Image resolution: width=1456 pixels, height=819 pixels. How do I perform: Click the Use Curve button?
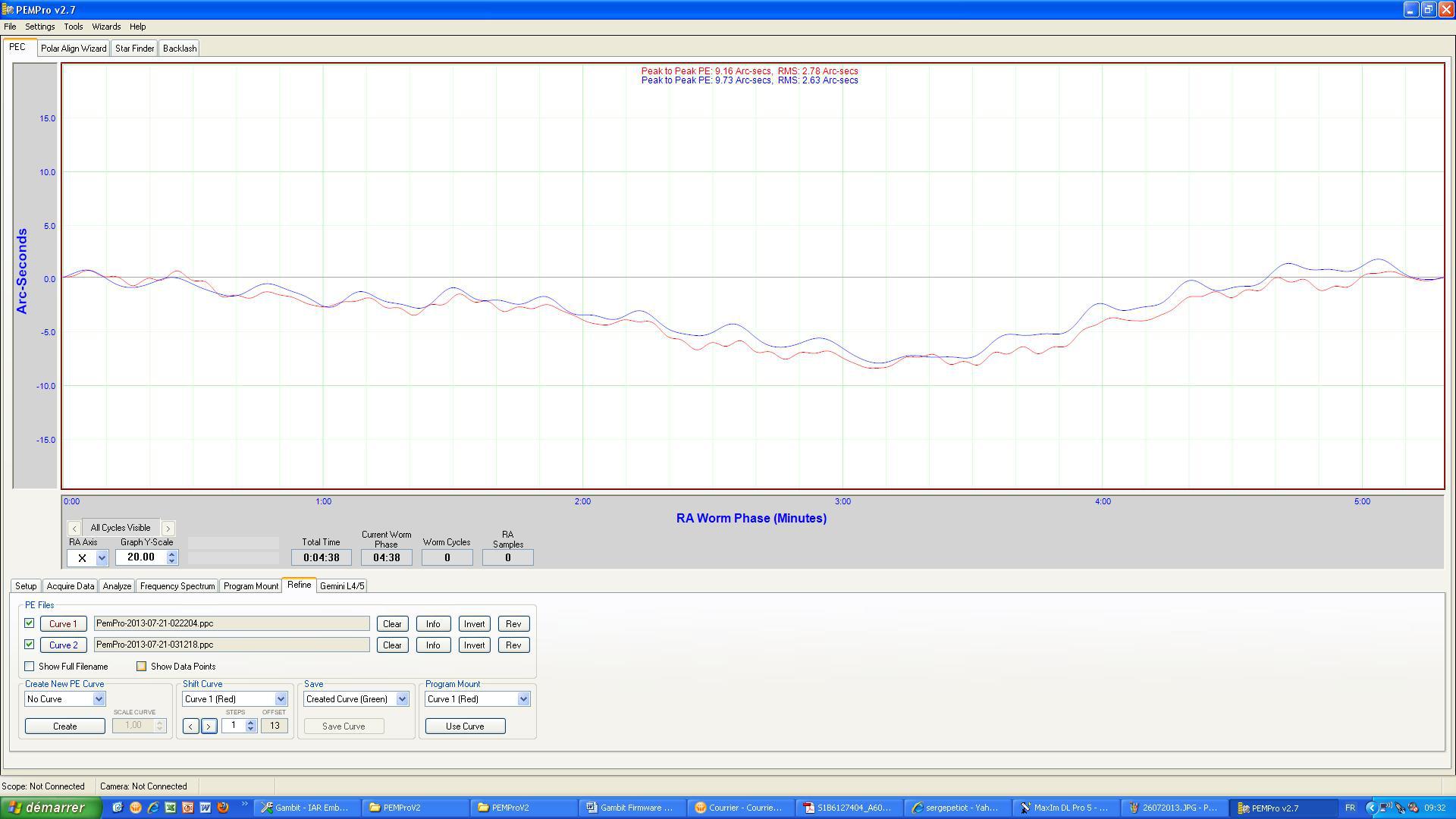[465, 726]
